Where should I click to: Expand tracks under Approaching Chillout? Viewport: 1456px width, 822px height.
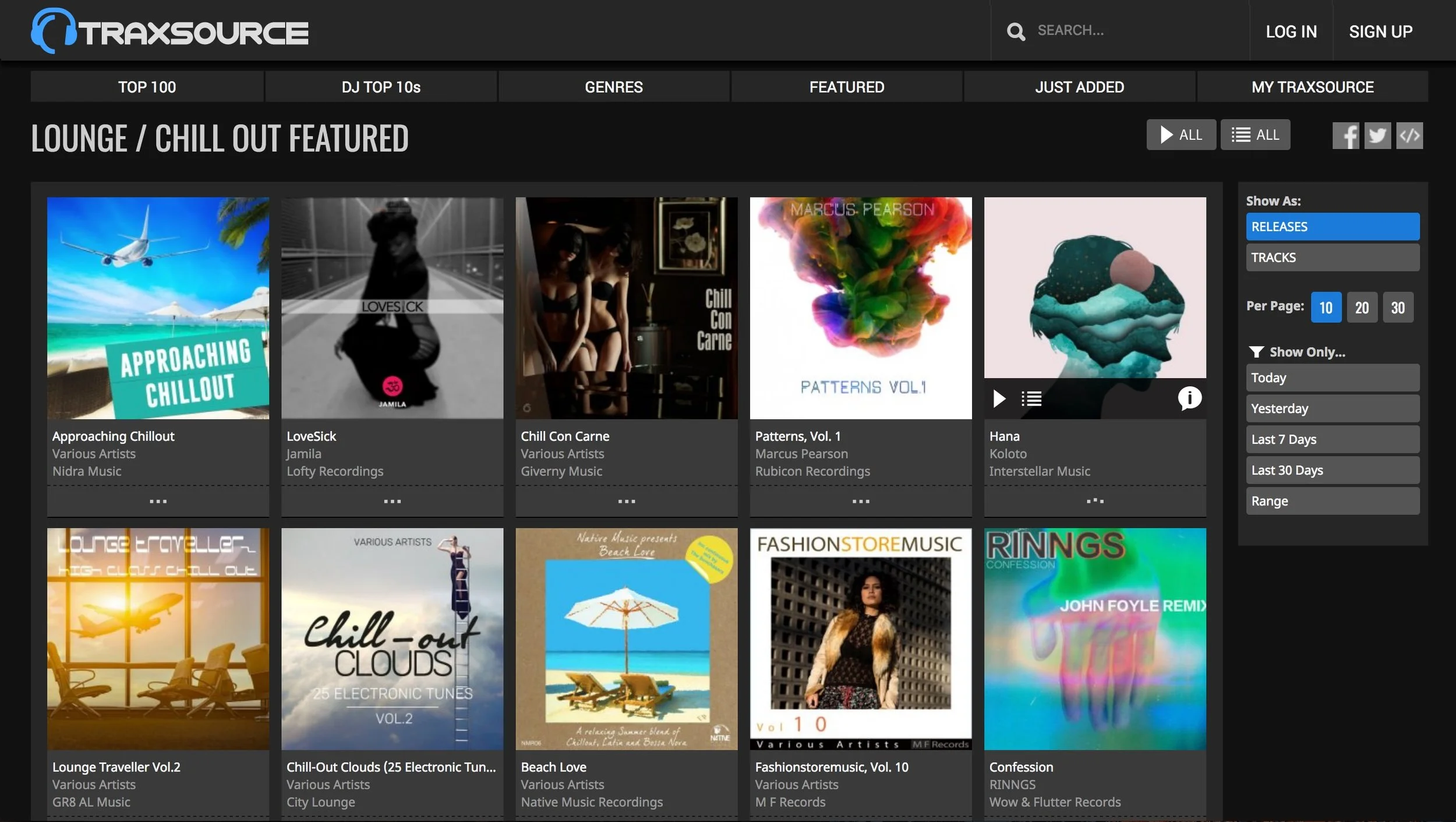[x=158, y=501]
